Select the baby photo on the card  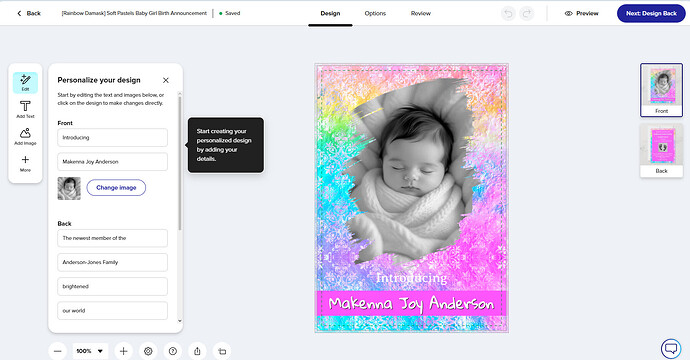point(411,172)
